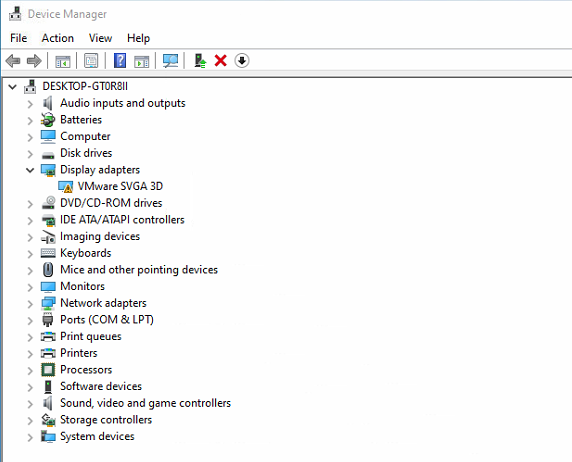Click the Batteries category icon
This screenshot has width=572, height=462.
[x=48, y=120]
